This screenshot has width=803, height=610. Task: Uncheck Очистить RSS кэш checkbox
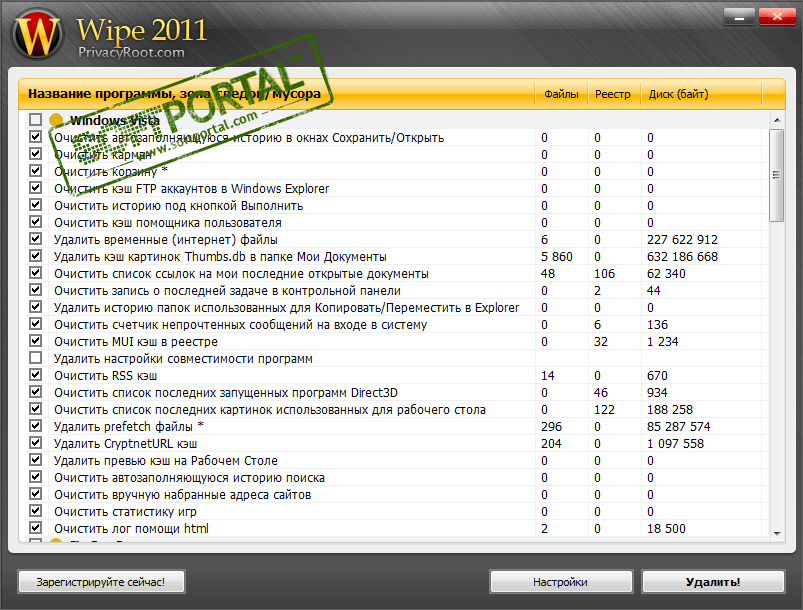(35, 375)
